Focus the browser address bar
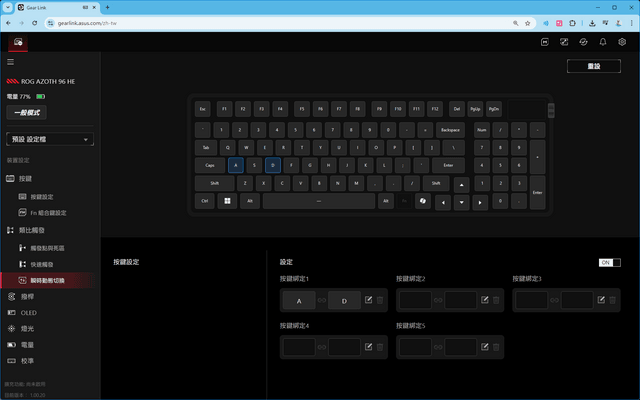This screenshot has height=400, width=640. [x=282, y=23]
